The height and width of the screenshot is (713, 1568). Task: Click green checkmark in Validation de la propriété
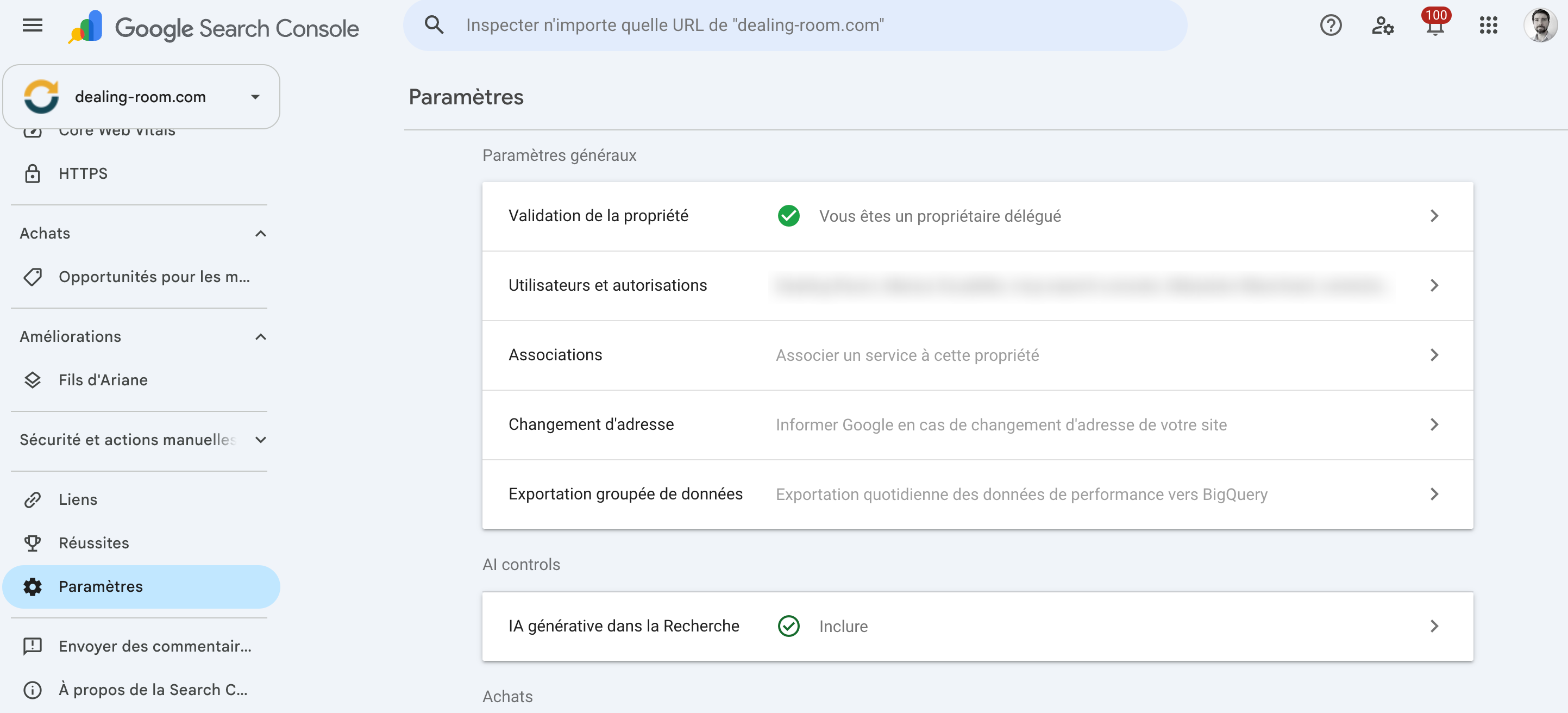click(789, 216)
